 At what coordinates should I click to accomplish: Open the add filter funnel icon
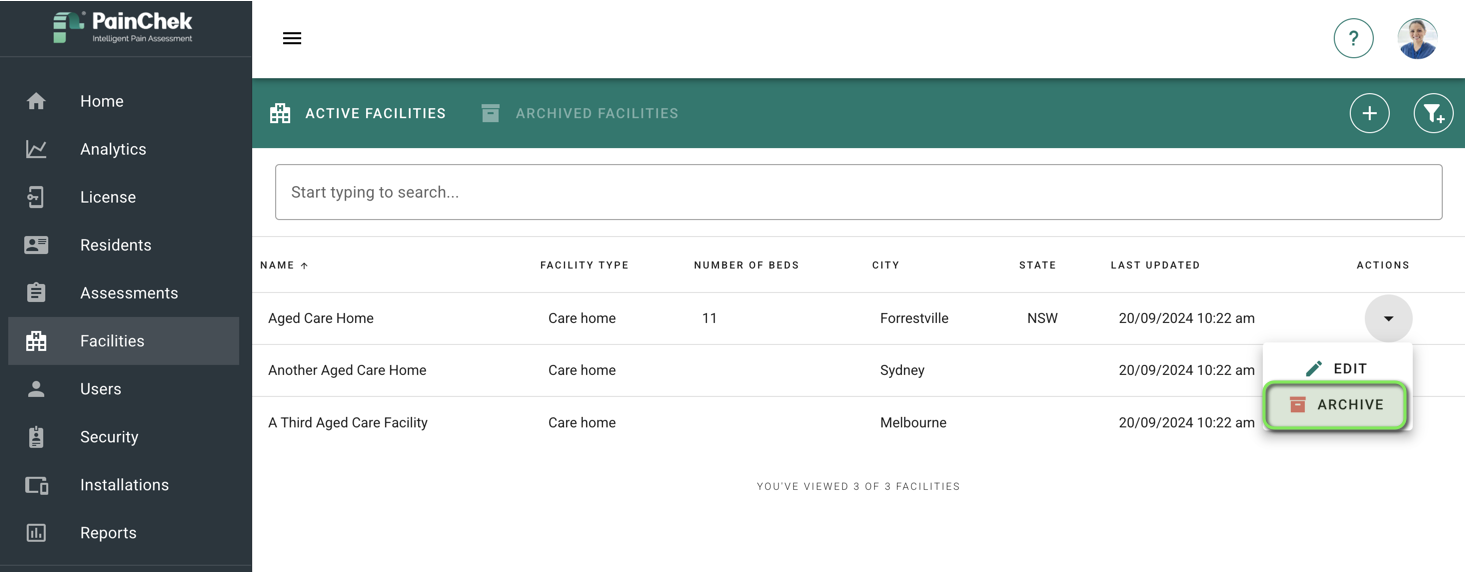click(1433, 113)
